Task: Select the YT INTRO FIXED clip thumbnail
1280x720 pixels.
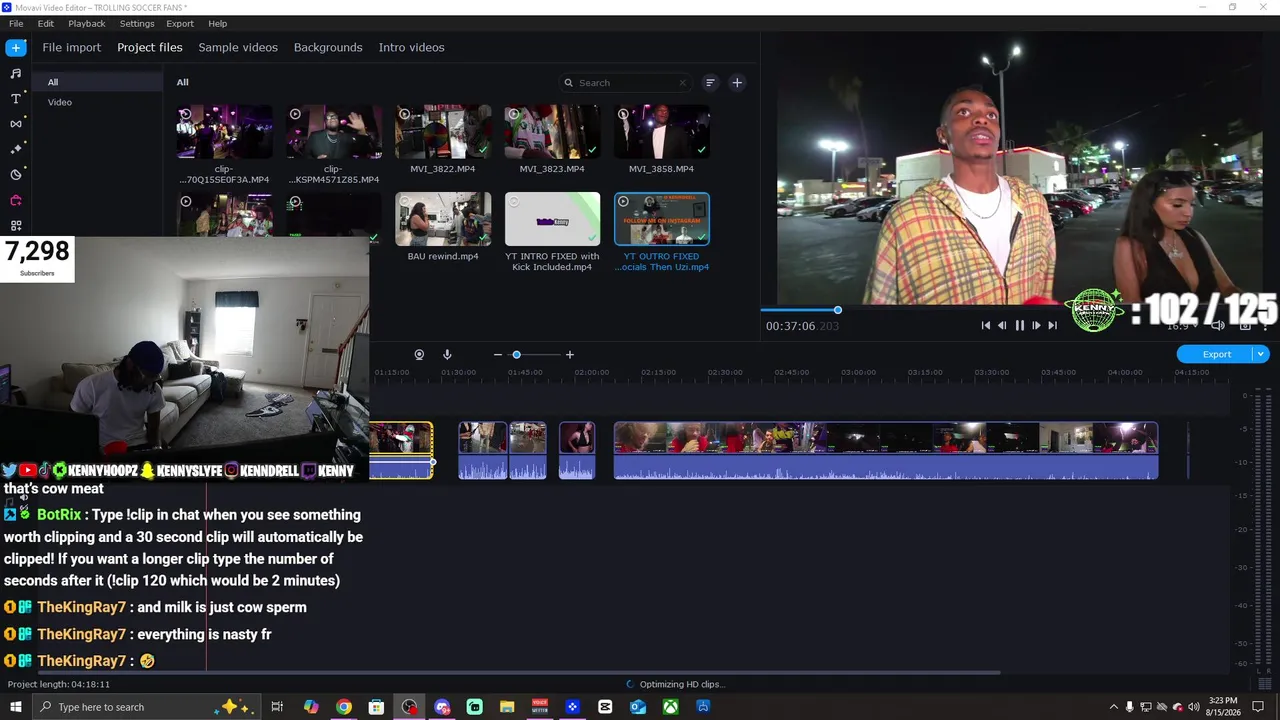Action: point(552,219)
